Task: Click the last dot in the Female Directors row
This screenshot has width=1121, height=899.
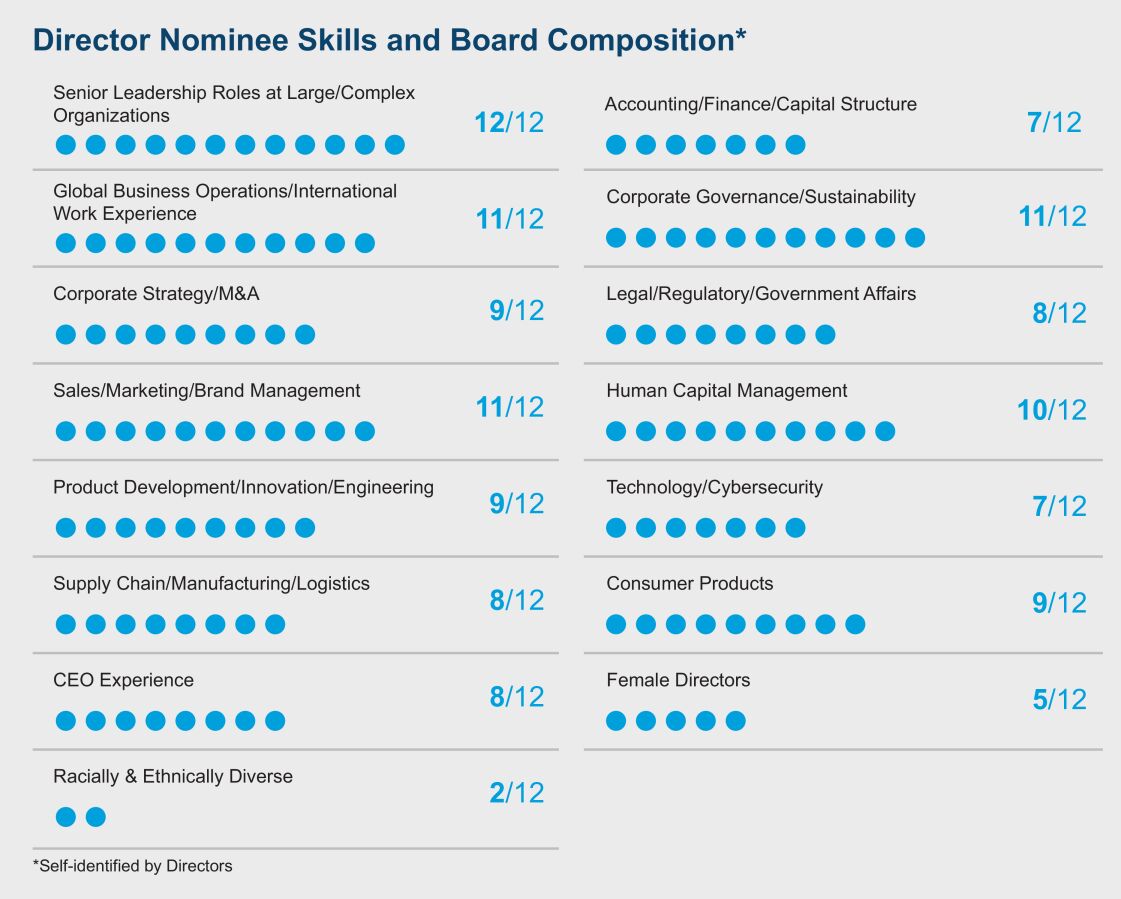Action: 736,721
